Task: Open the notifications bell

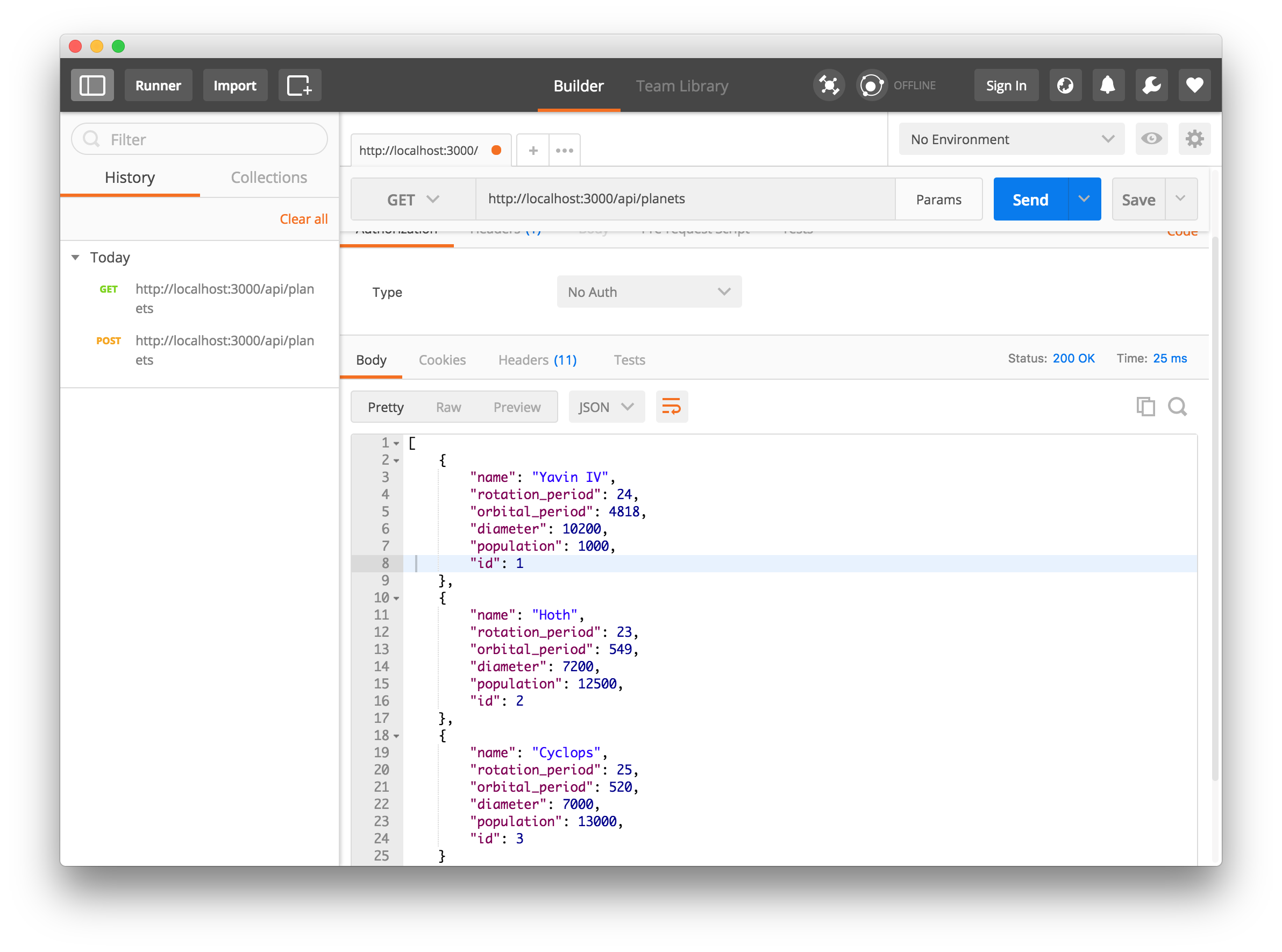Action: pos(1107,86)
